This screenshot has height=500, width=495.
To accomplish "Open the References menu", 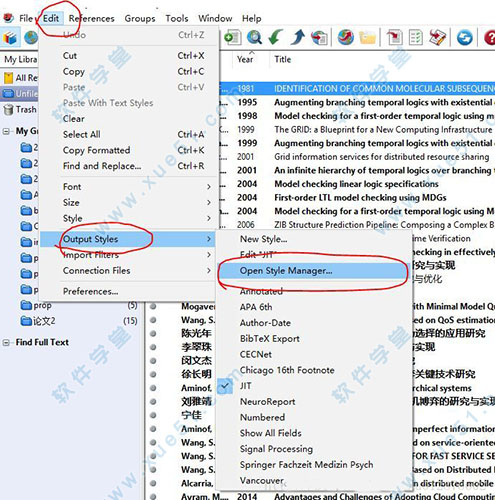I will [x=92, y=18].
